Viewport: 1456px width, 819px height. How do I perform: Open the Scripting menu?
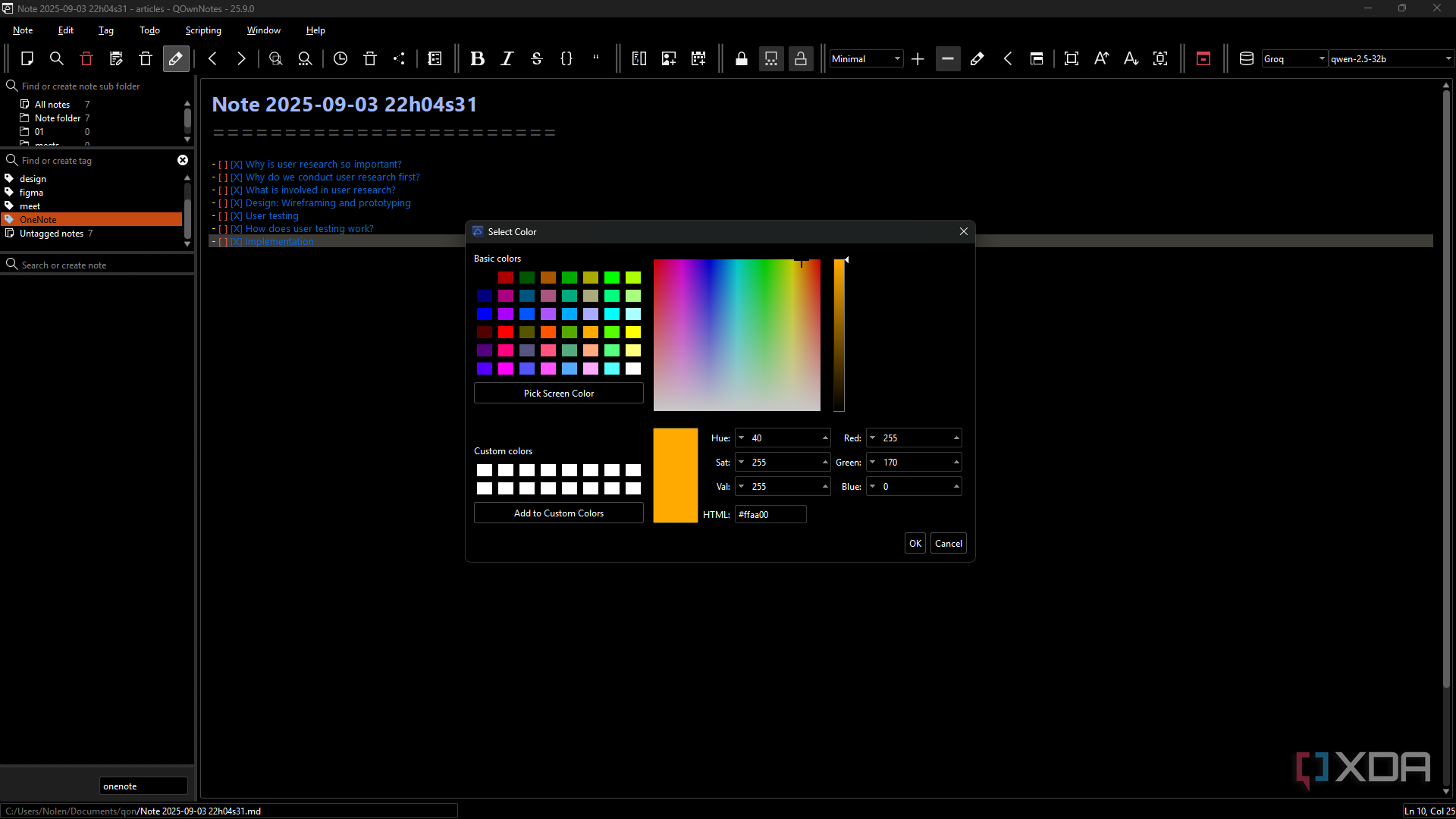point(203,30)
